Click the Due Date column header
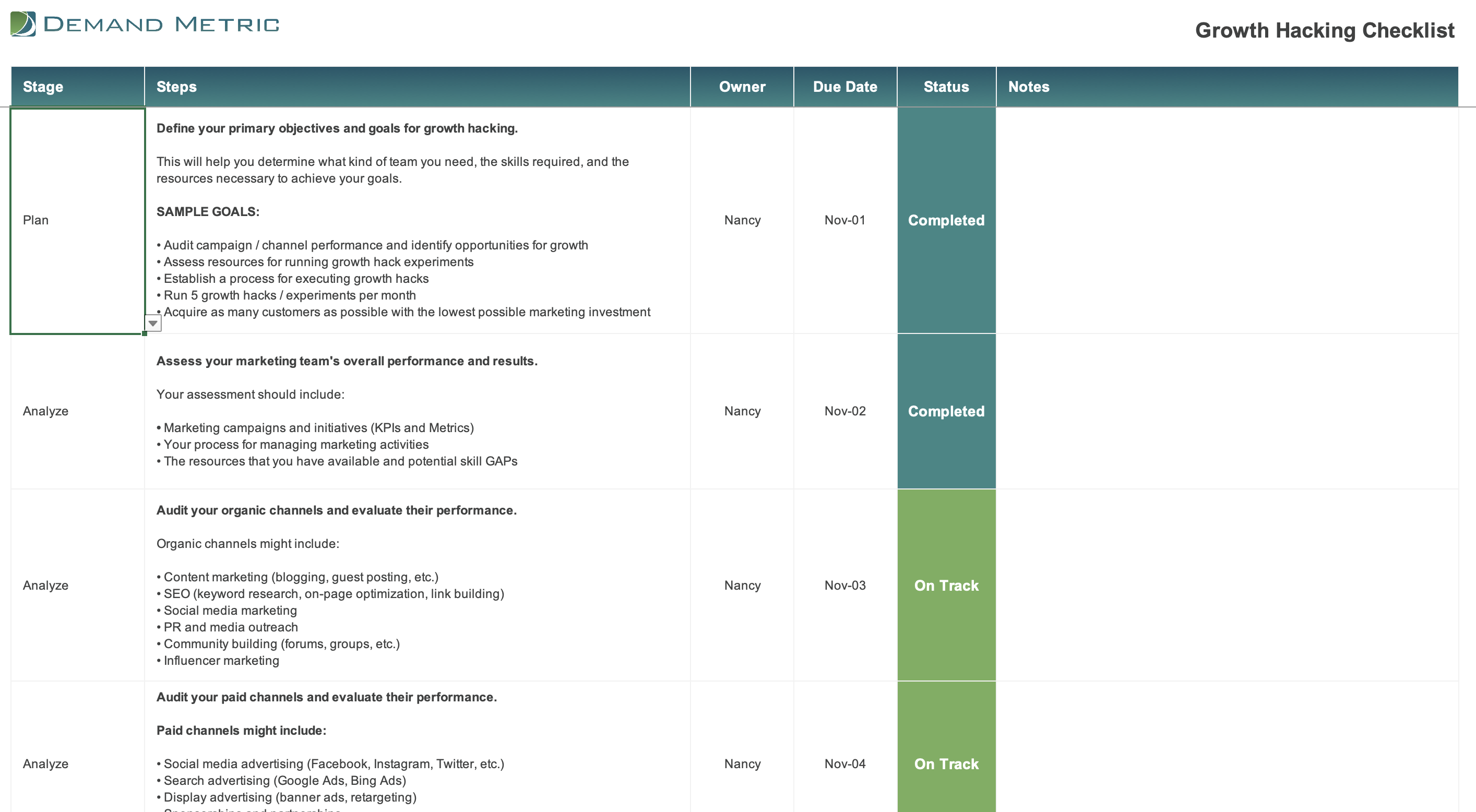The width and height of the screenshot is (1476, 812). click(x=845, y=87)
